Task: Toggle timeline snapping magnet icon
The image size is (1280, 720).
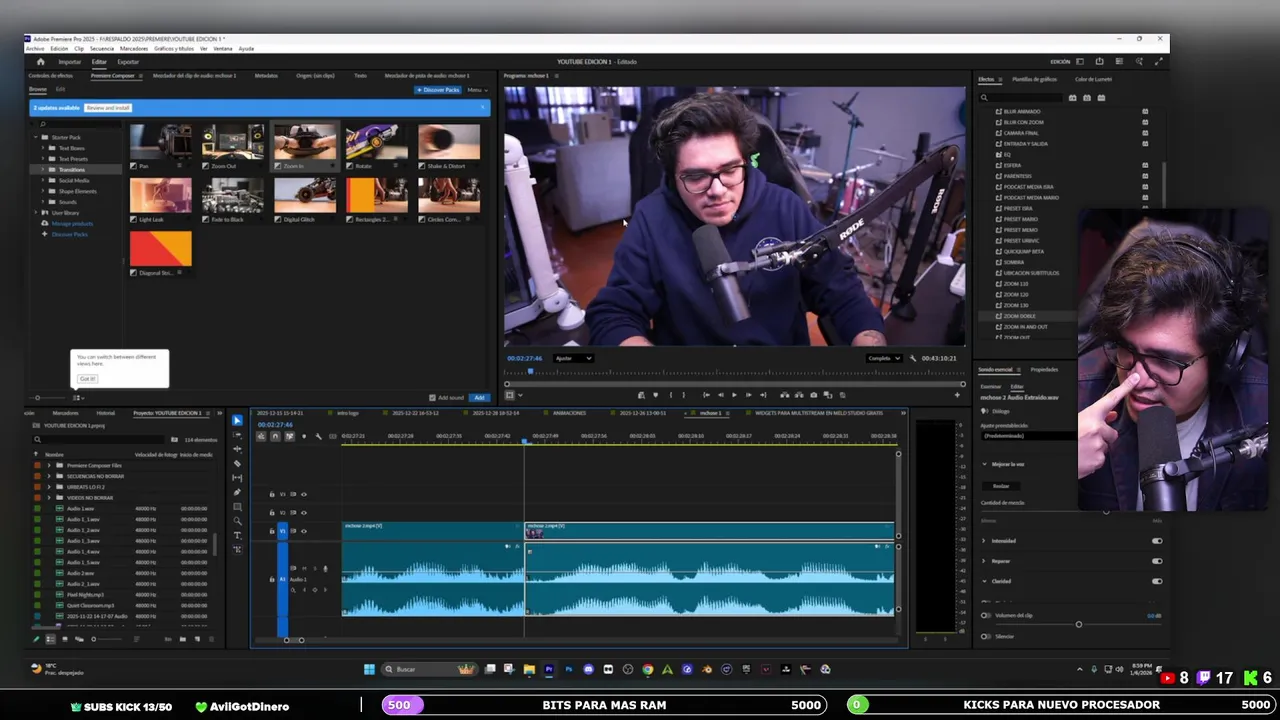Action: 276,436
